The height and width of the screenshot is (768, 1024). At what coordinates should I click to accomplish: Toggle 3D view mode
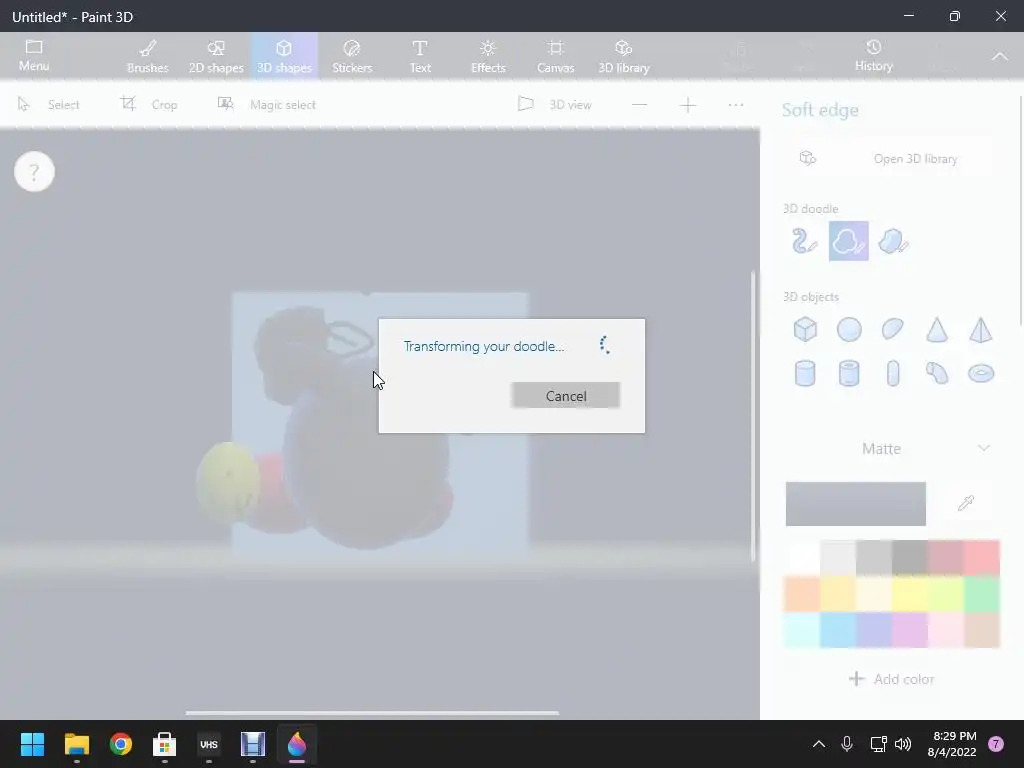[555, 104]
